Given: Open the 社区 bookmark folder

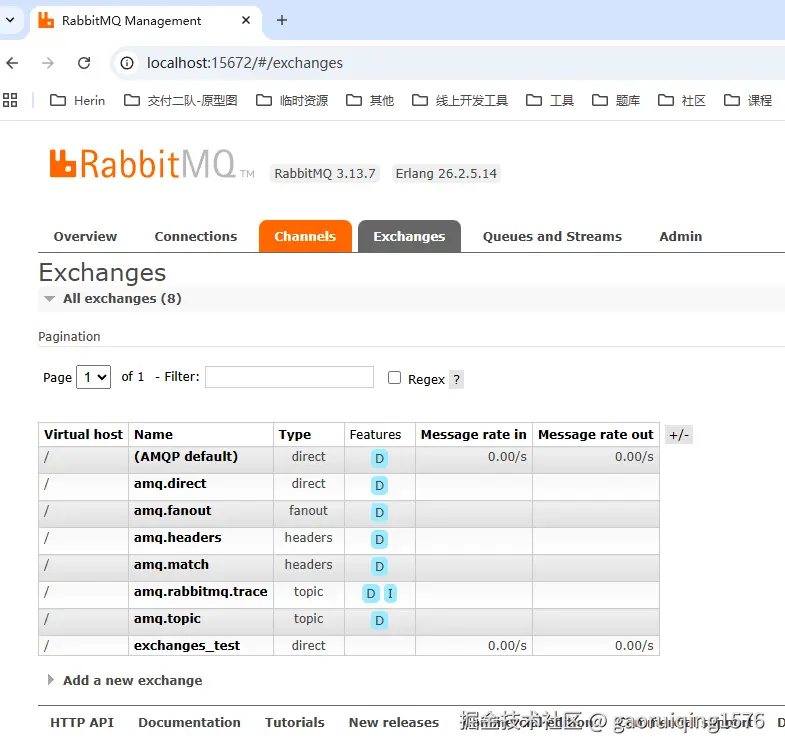Looking at the screenshot, I should click(x=682, y=101).
